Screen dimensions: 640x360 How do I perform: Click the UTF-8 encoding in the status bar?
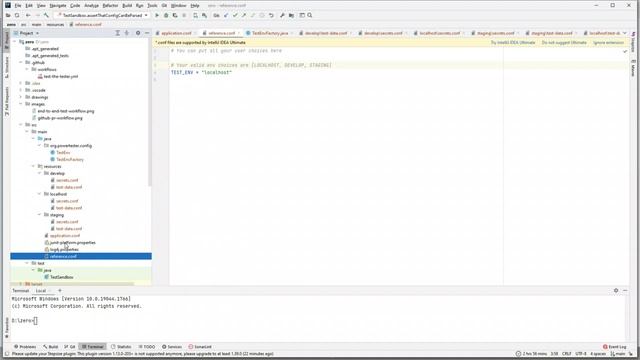click(580, 354)
